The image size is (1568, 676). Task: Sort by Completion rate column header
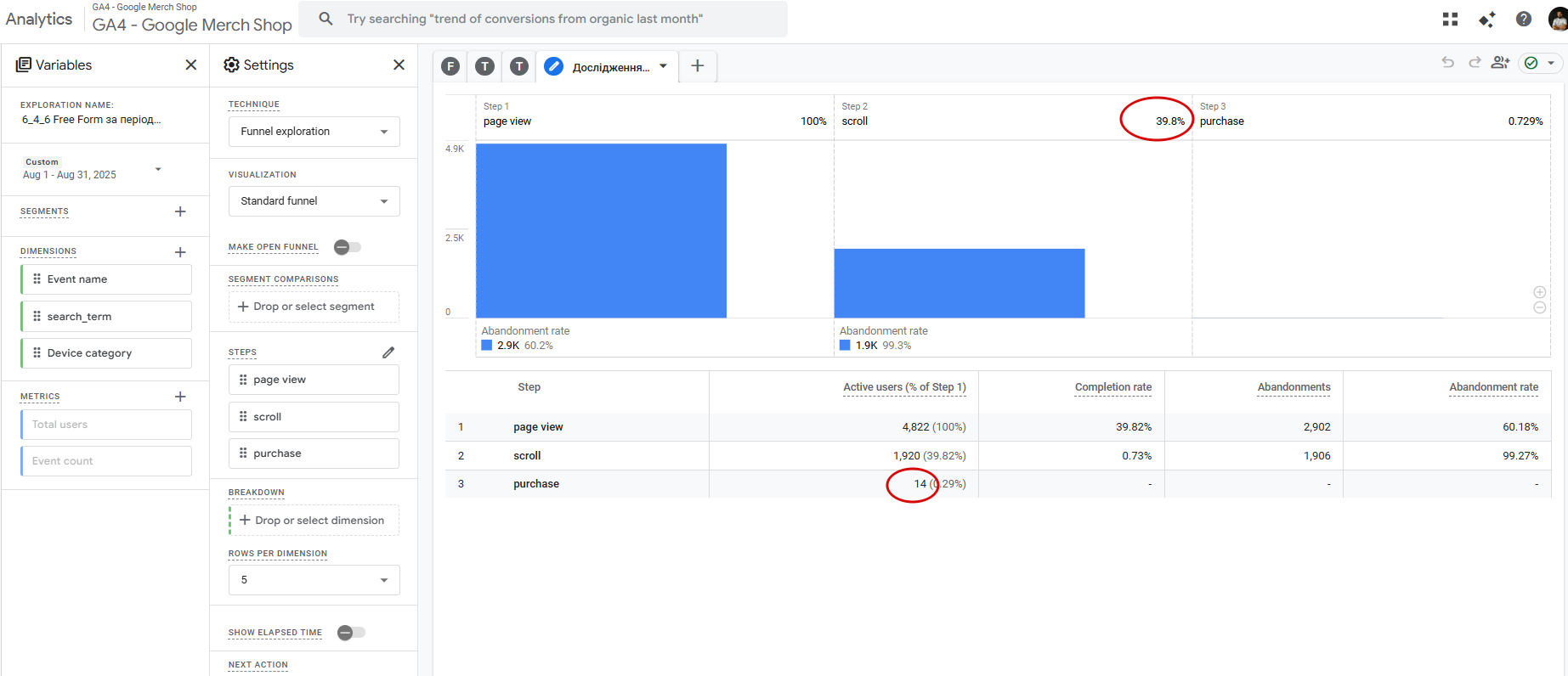pyautogui.click(x=1113, y=387)
